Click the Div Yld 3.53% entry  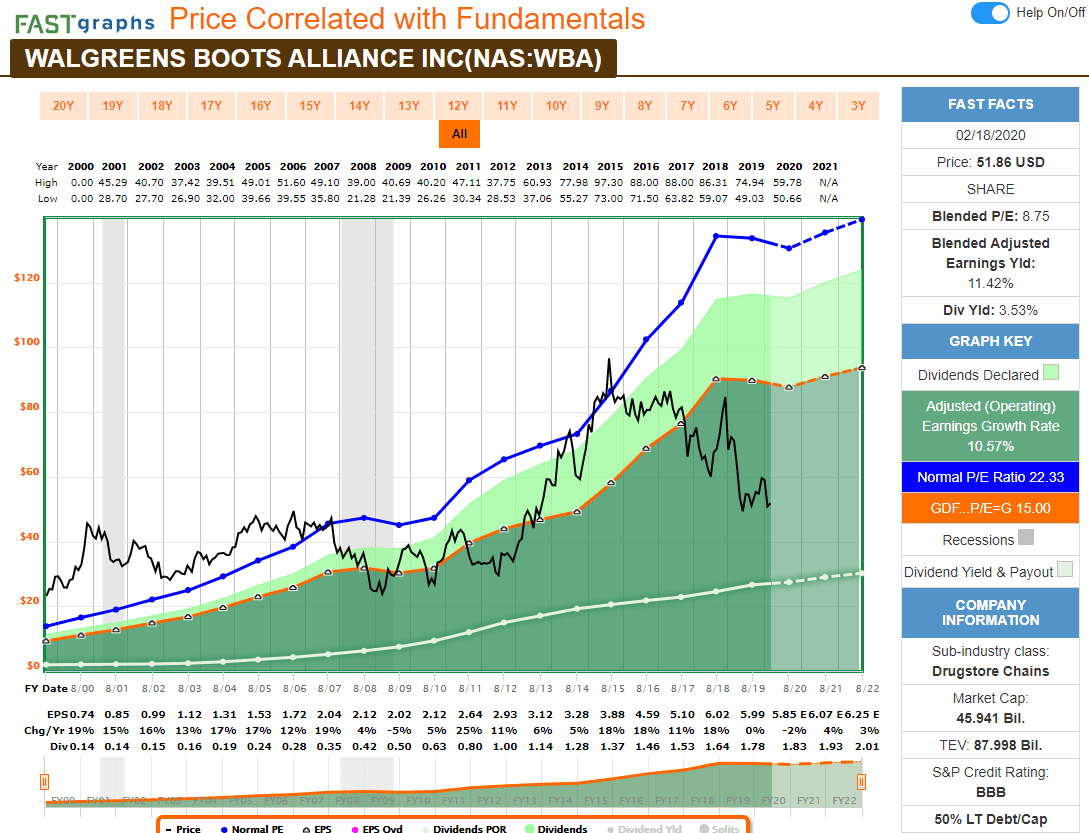tap(990, 310)
